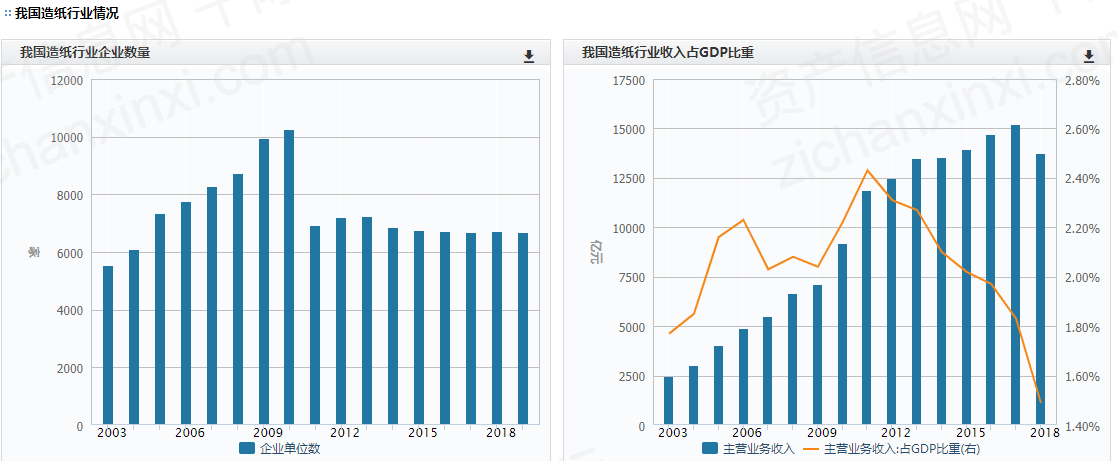Click the orange line's 2018 endpoint
This screenshot has width=1117, height=461.
[1040, 402]
